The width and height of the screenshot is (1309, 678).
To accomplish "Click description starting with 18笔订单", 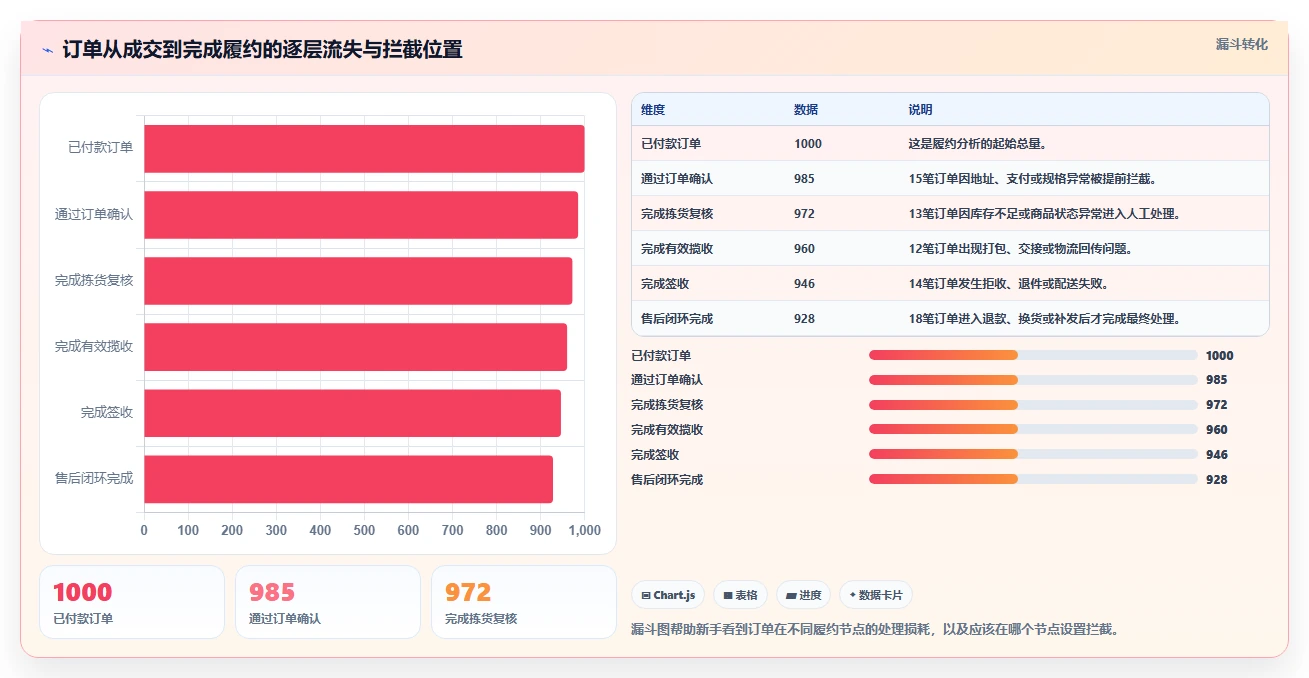I will (x=1044, y=319).
